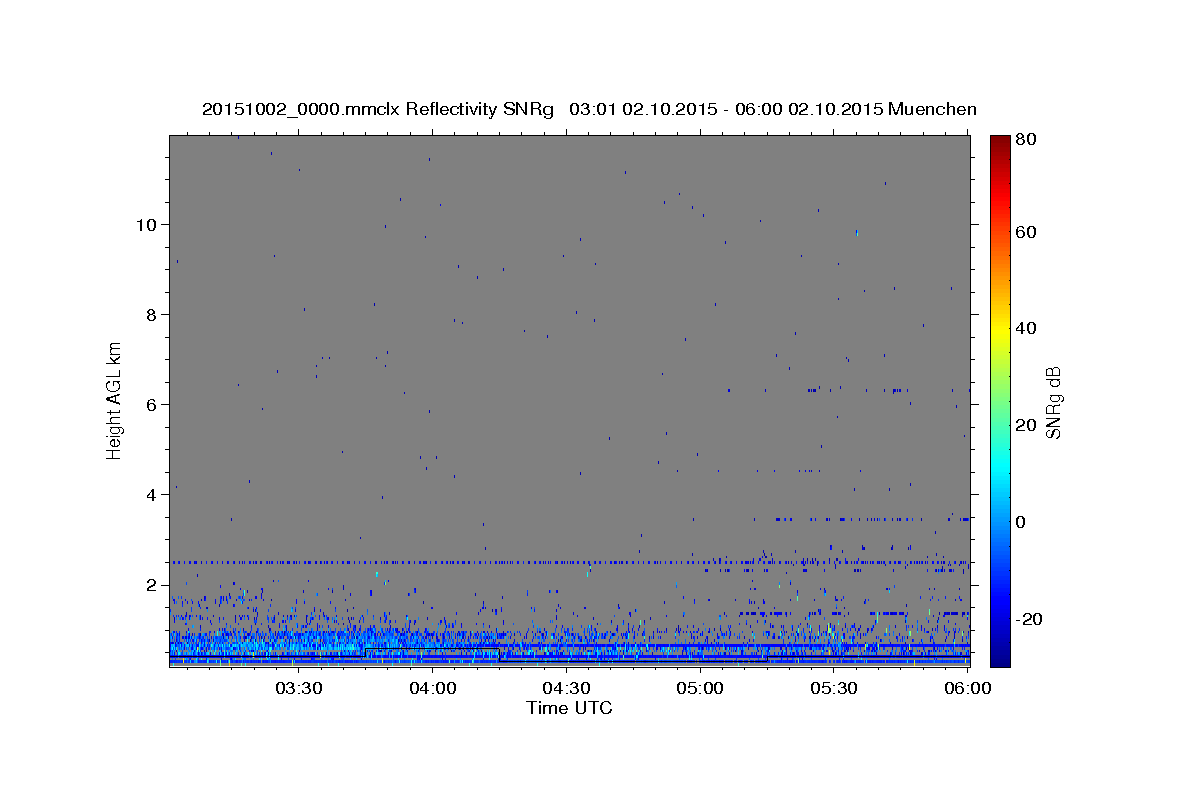Screen dimensions: 1200x800
Task: Click the colorbar value 0
Action: pos(1021,522)
